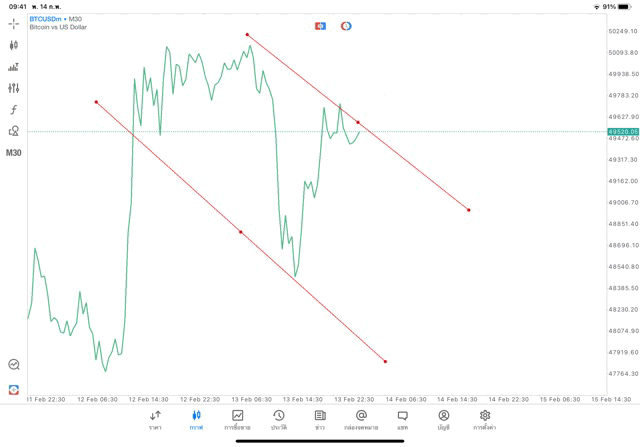Open the new order trade icon in the sidebar
Image resolution: width=640 pixels, height=447 pixels.
[14, 389]
